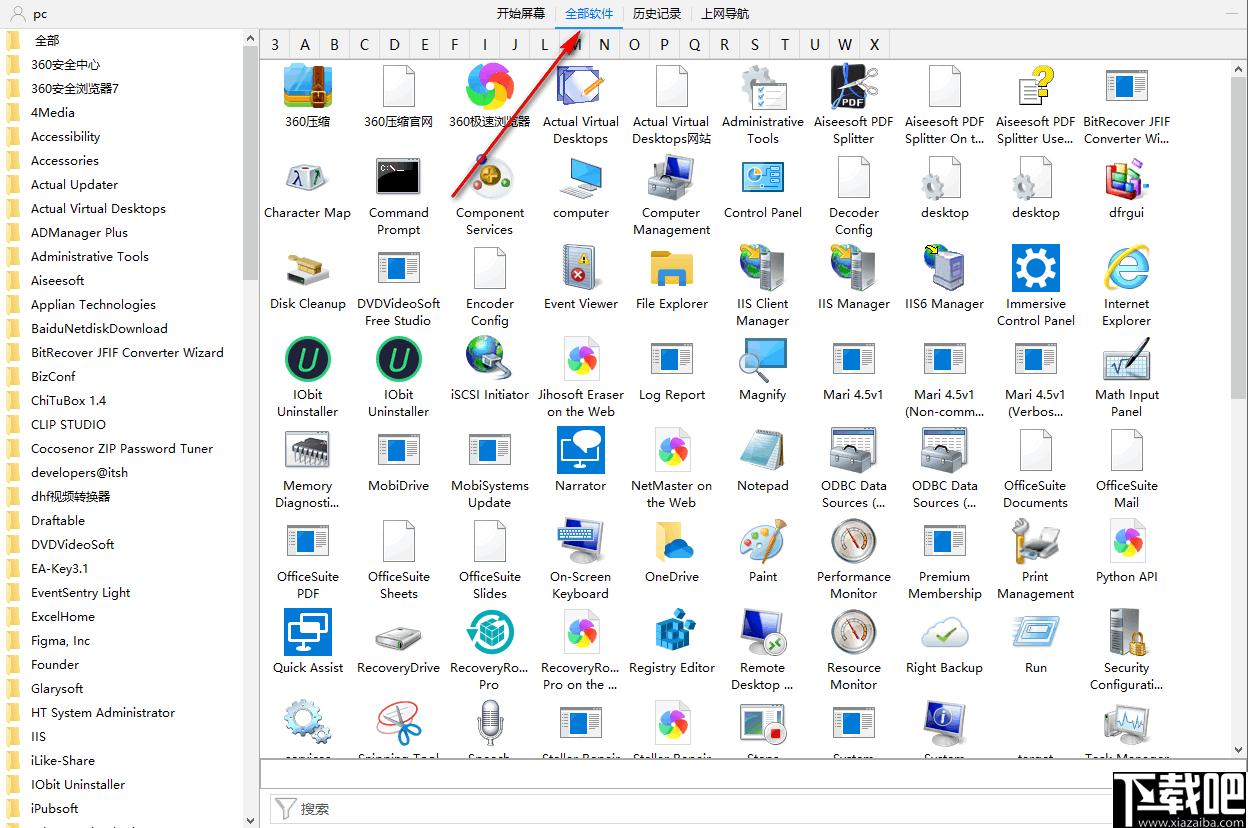The height and width of the screenshot is (828, 1248).
Task: Open Control Panel icon
Action: pos(763,177)
